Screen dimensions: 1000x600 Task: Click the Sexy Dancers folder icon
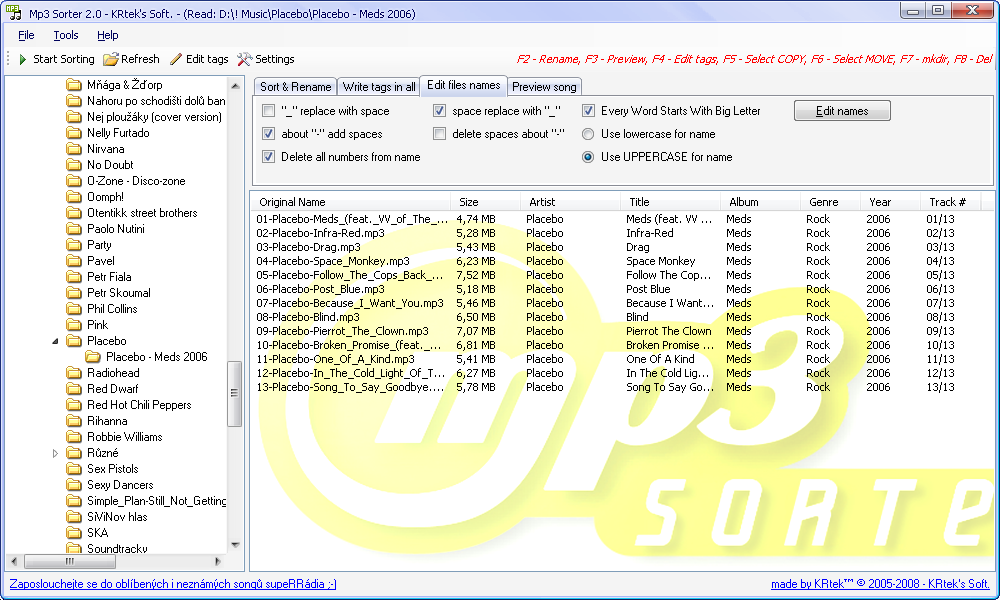(x=74, y=485)
